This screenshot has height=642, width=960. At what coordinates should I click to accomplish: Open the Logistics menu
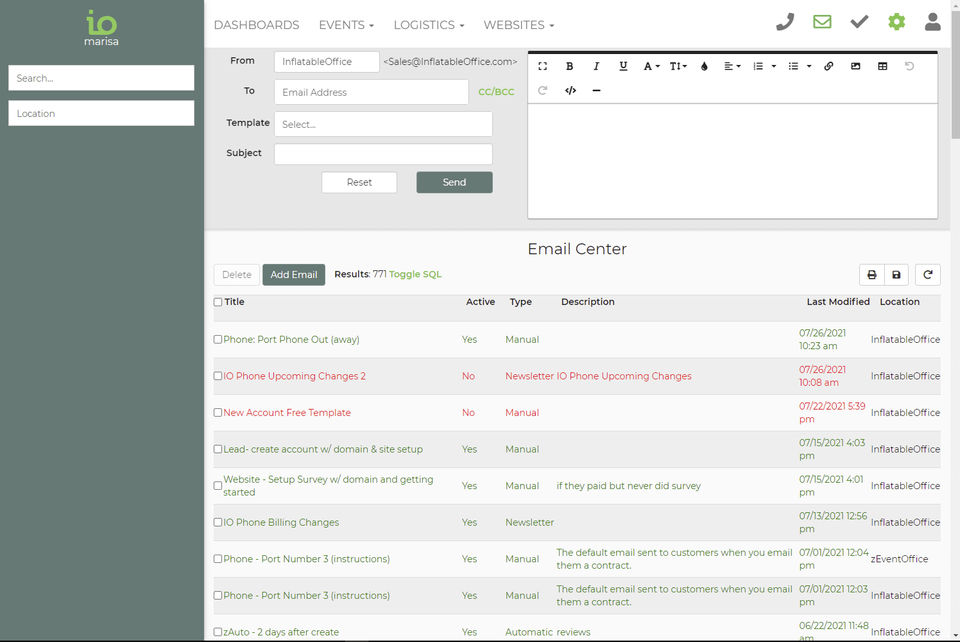click(429, 25)
